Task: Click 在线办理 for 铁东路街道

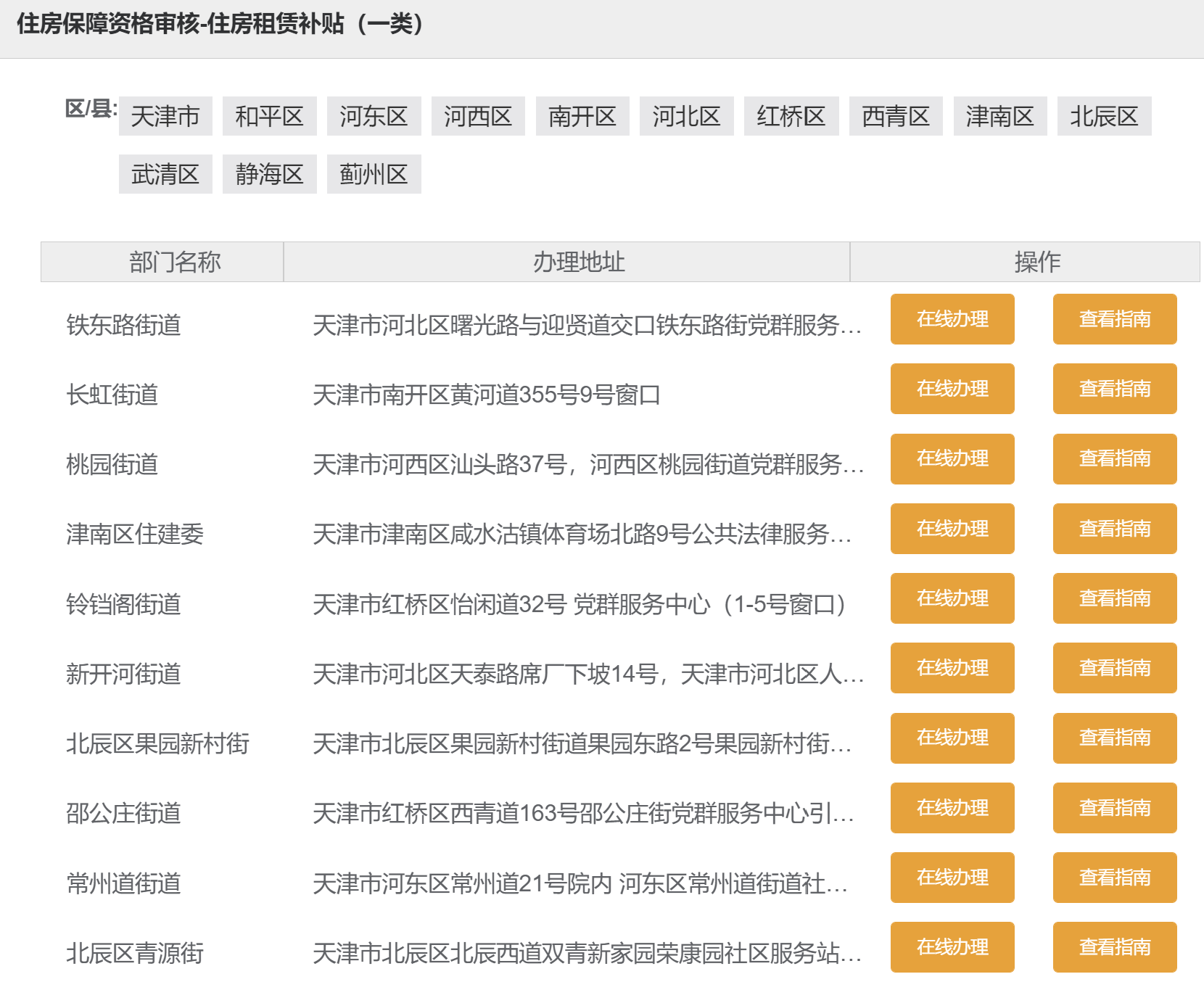Action: pos(952,319)
